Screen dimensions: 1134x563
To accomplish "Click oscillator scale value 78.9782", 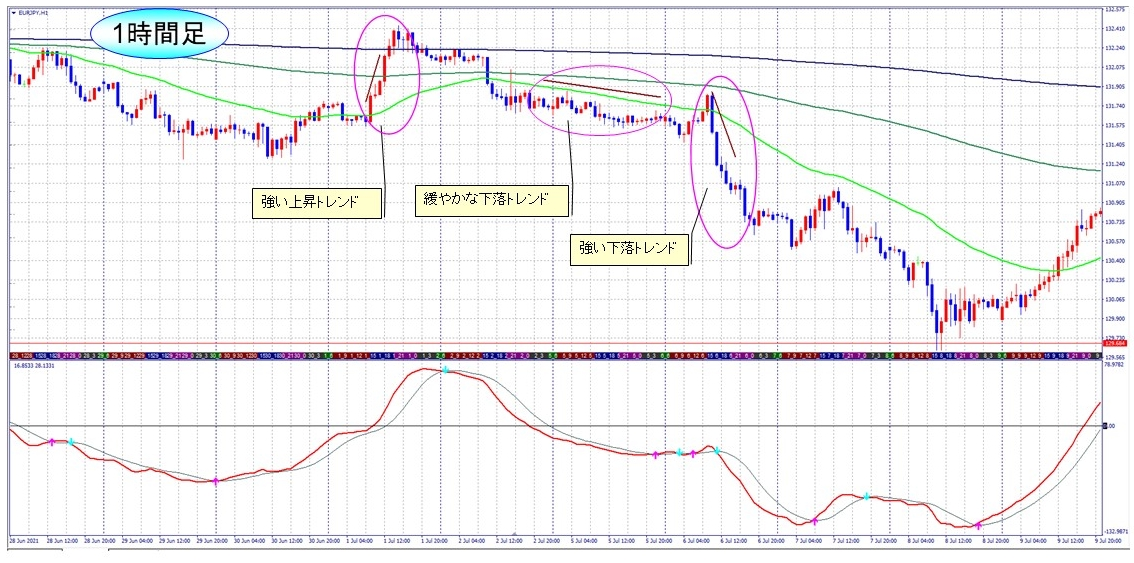I will (x=1112, y=365).
